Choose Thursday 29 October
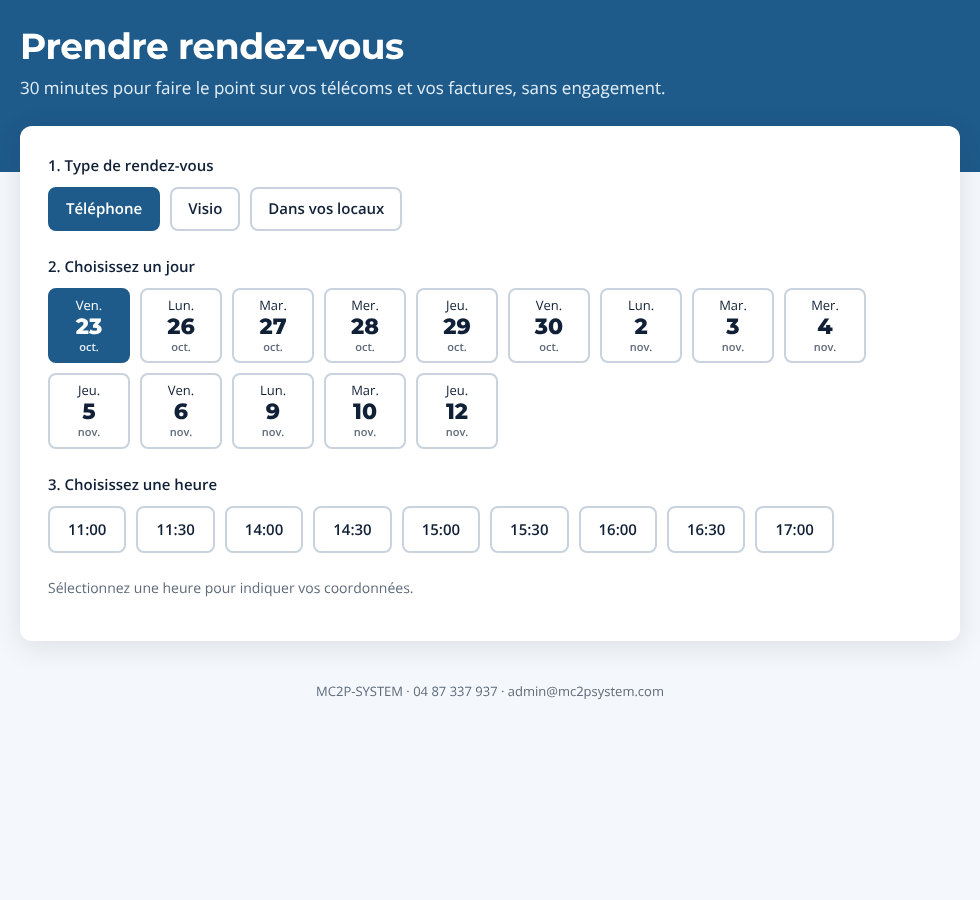This screenshot has width=980, height=900. point(457,326)
